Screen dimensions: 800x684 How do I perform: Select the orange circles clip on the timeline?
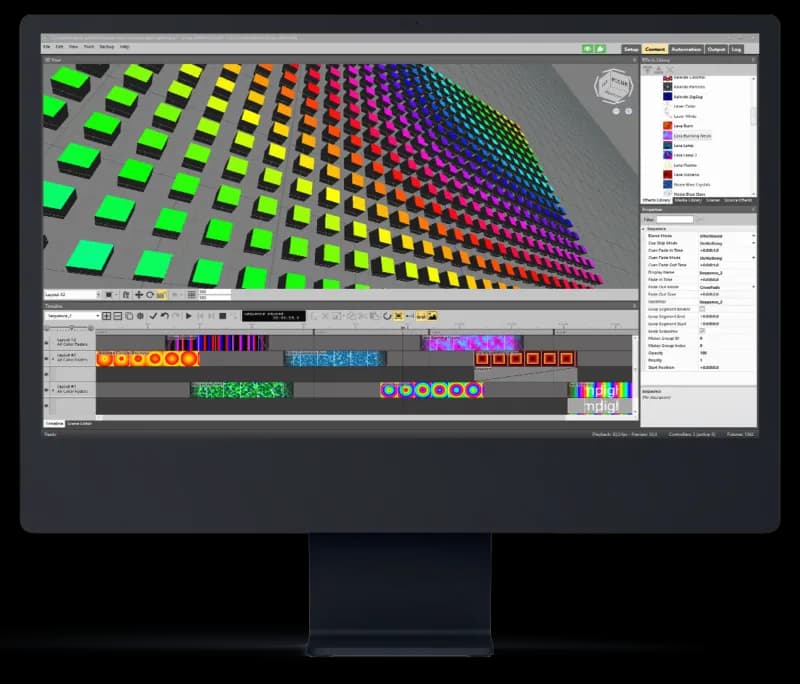click(147, 359)
